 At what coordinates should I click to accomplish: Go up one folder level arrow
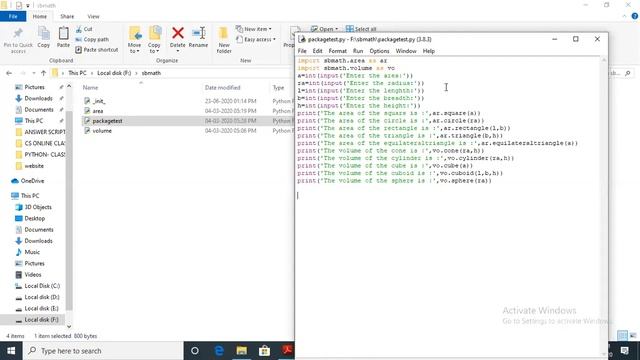click(43, 73)
